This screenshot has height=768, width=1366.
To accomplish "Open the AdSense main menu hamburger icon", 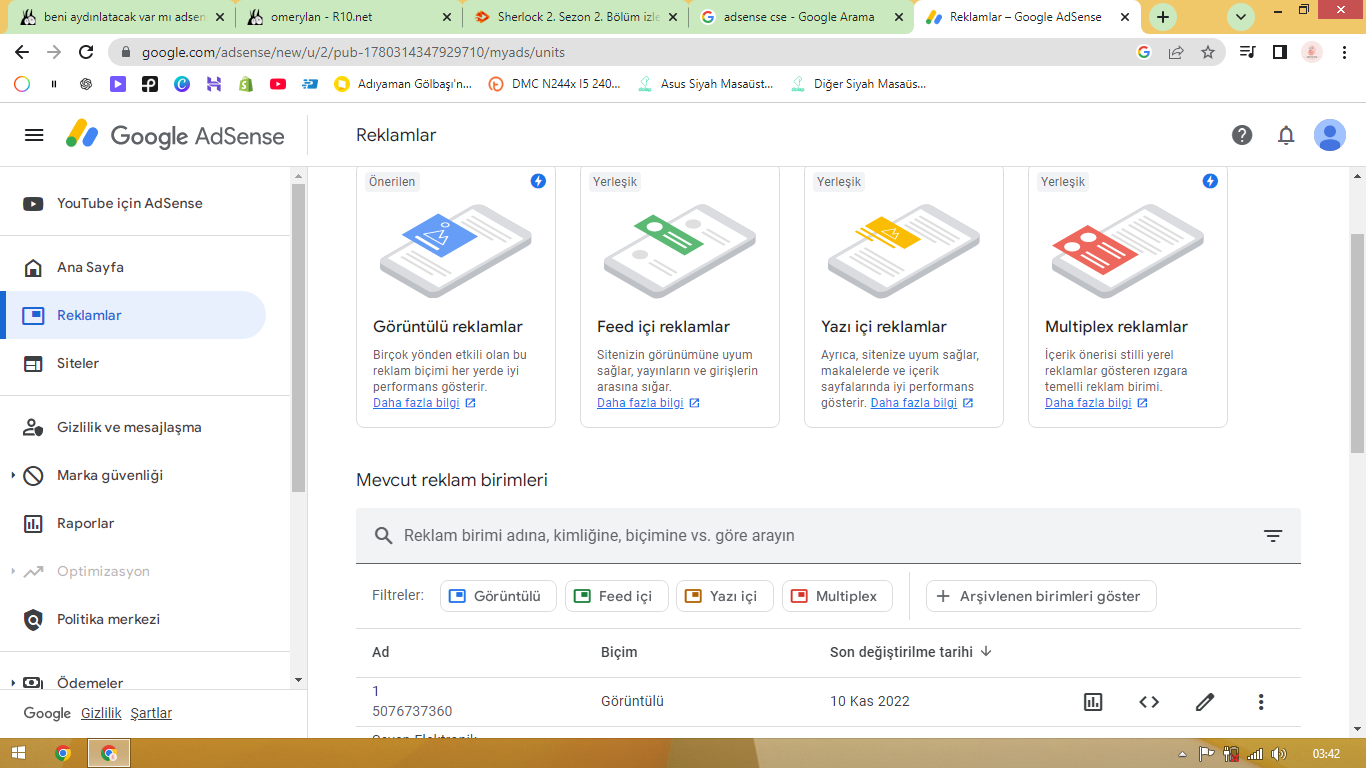I will (x=34, y=135).
